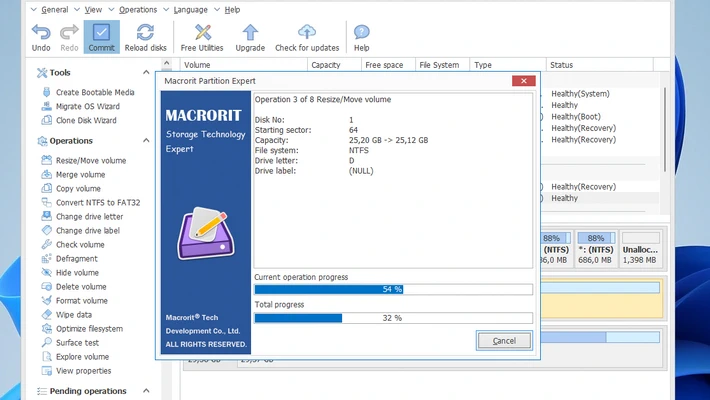Click the Undo toolbar icon

(41, 33)
